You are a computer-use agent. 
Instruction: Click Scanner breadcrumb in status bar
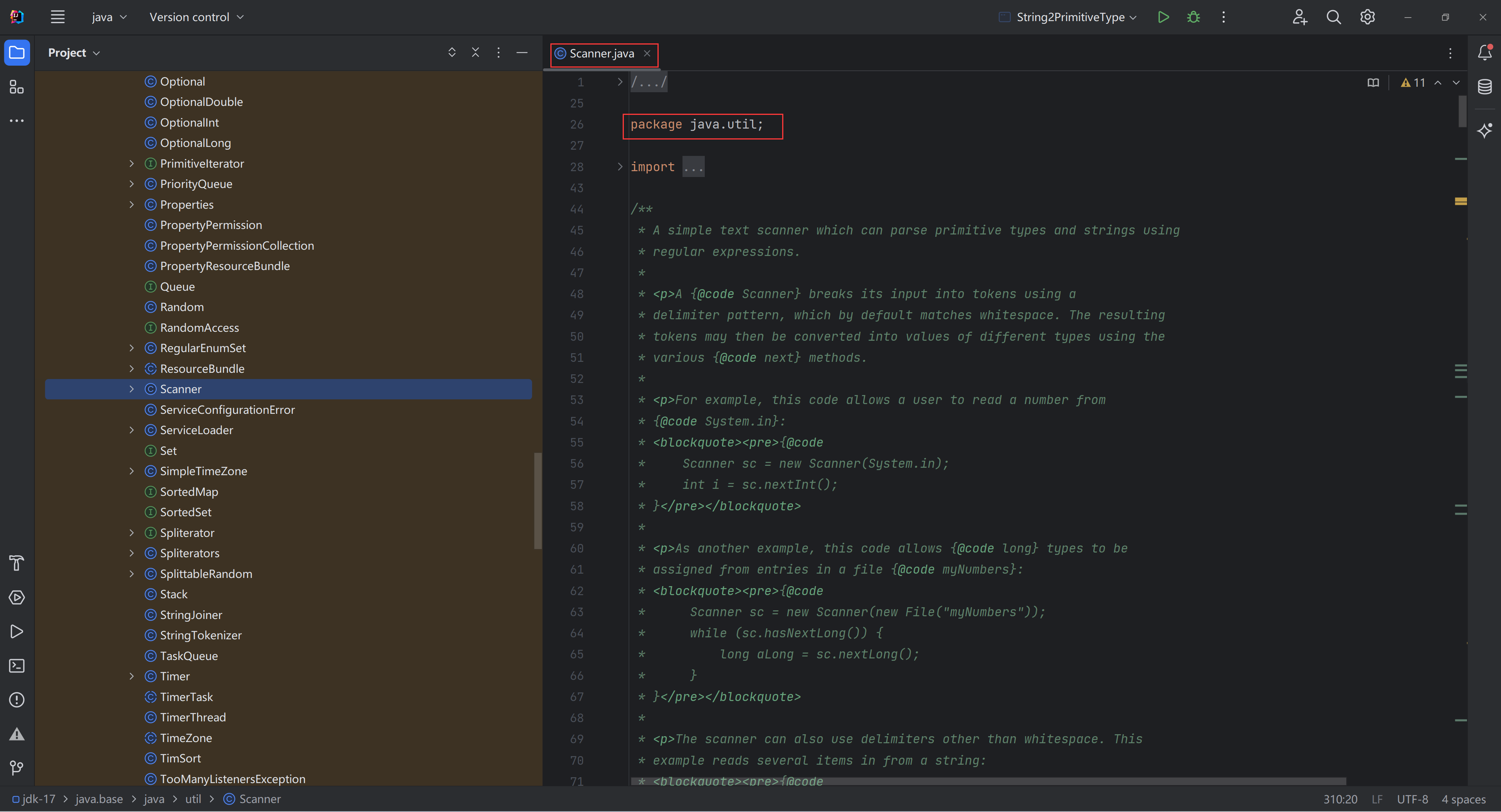pos(253,799)
